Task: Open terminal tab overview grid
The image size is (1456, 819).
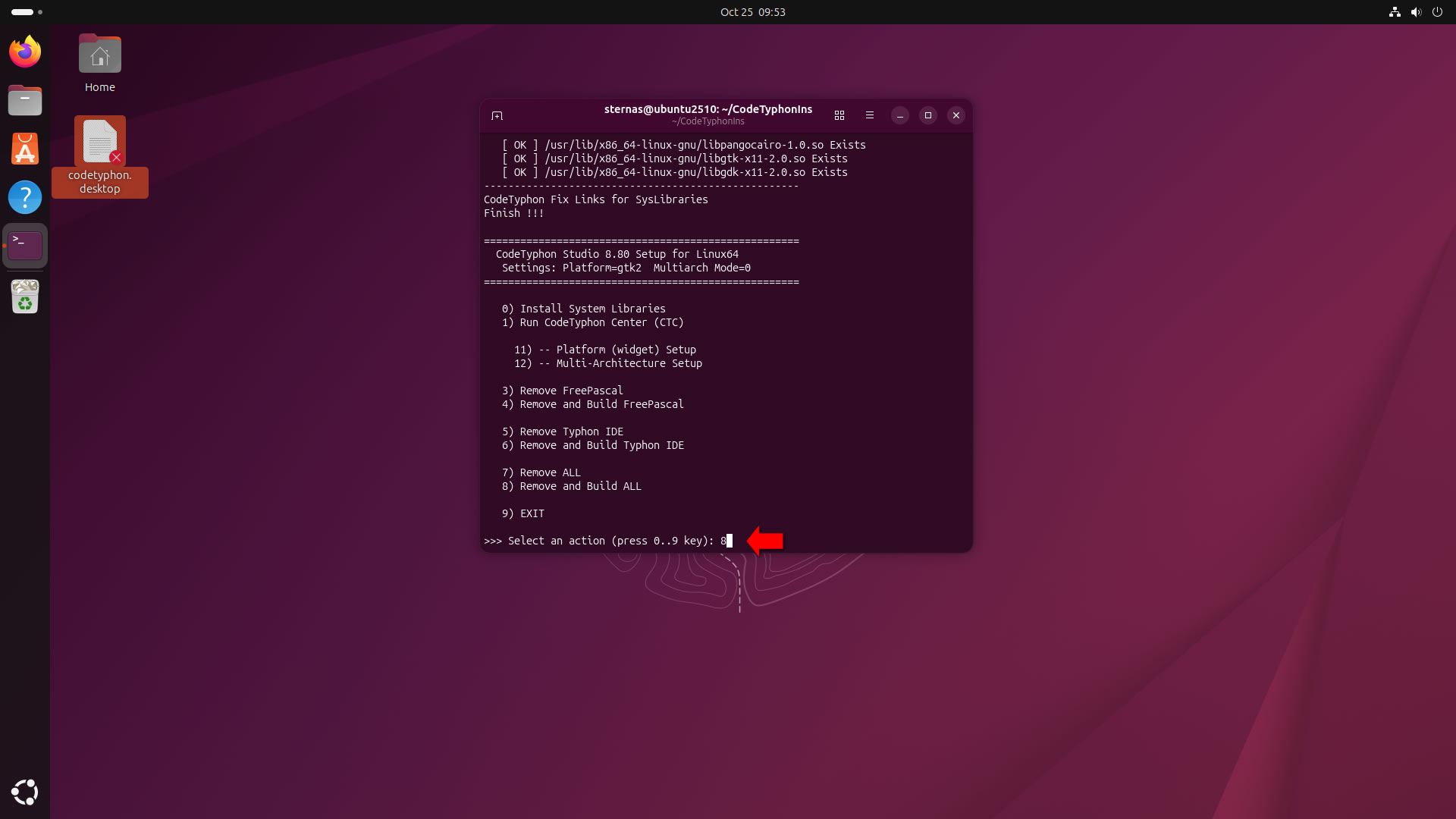Action: pos(839,115)
